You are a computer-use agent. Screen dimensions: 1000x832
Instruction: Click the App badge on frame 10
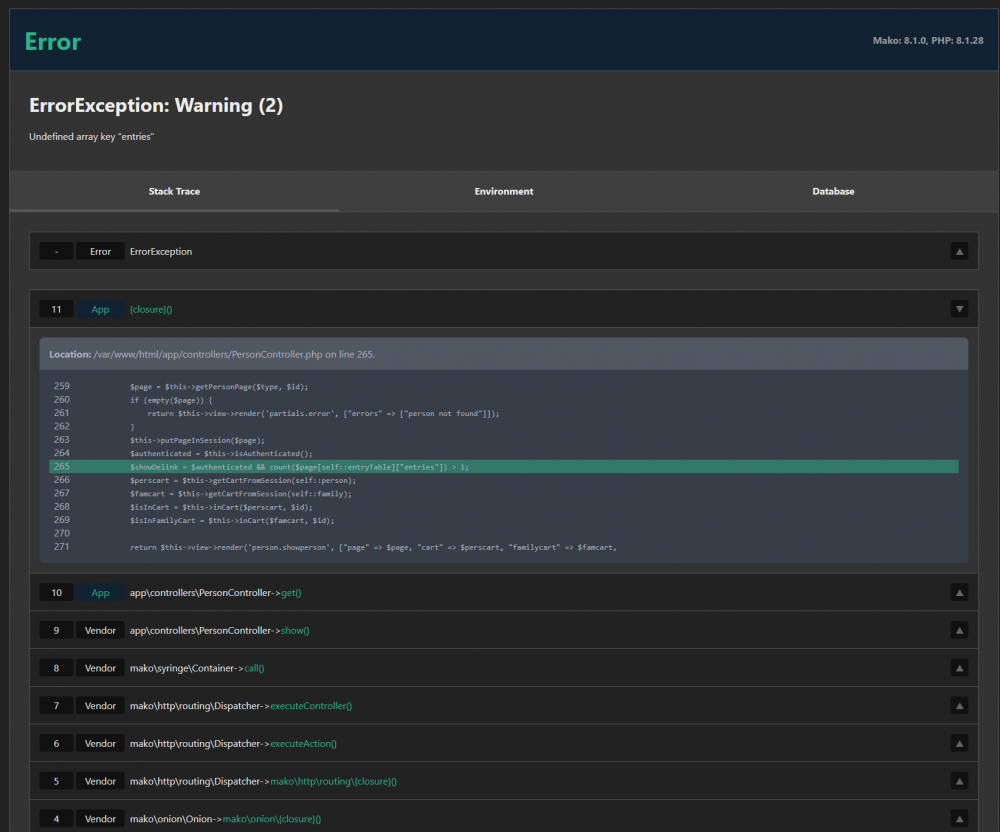click(100, 593)
